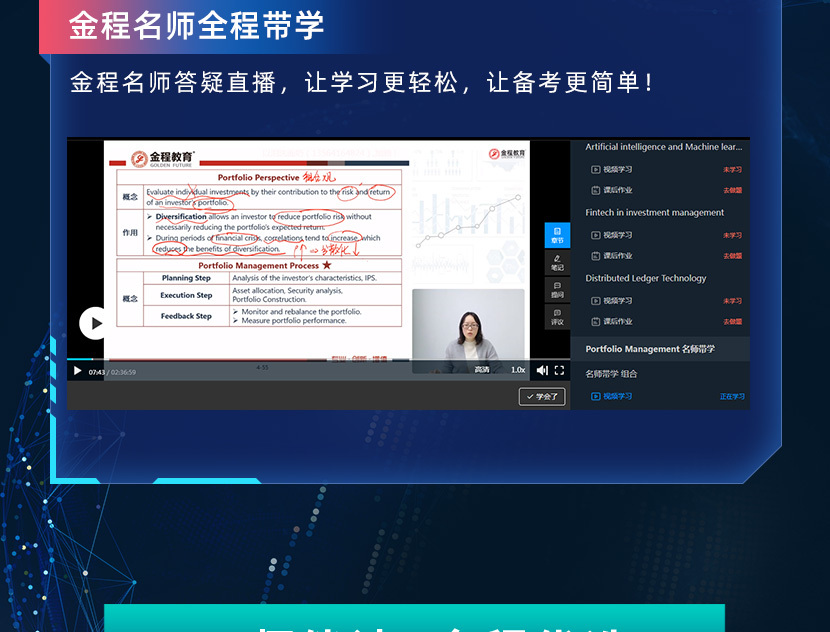This screenshot has height=632, width=830.
Task: Open 视频学习 under Fintech in investment management
Action: point(612,235)
